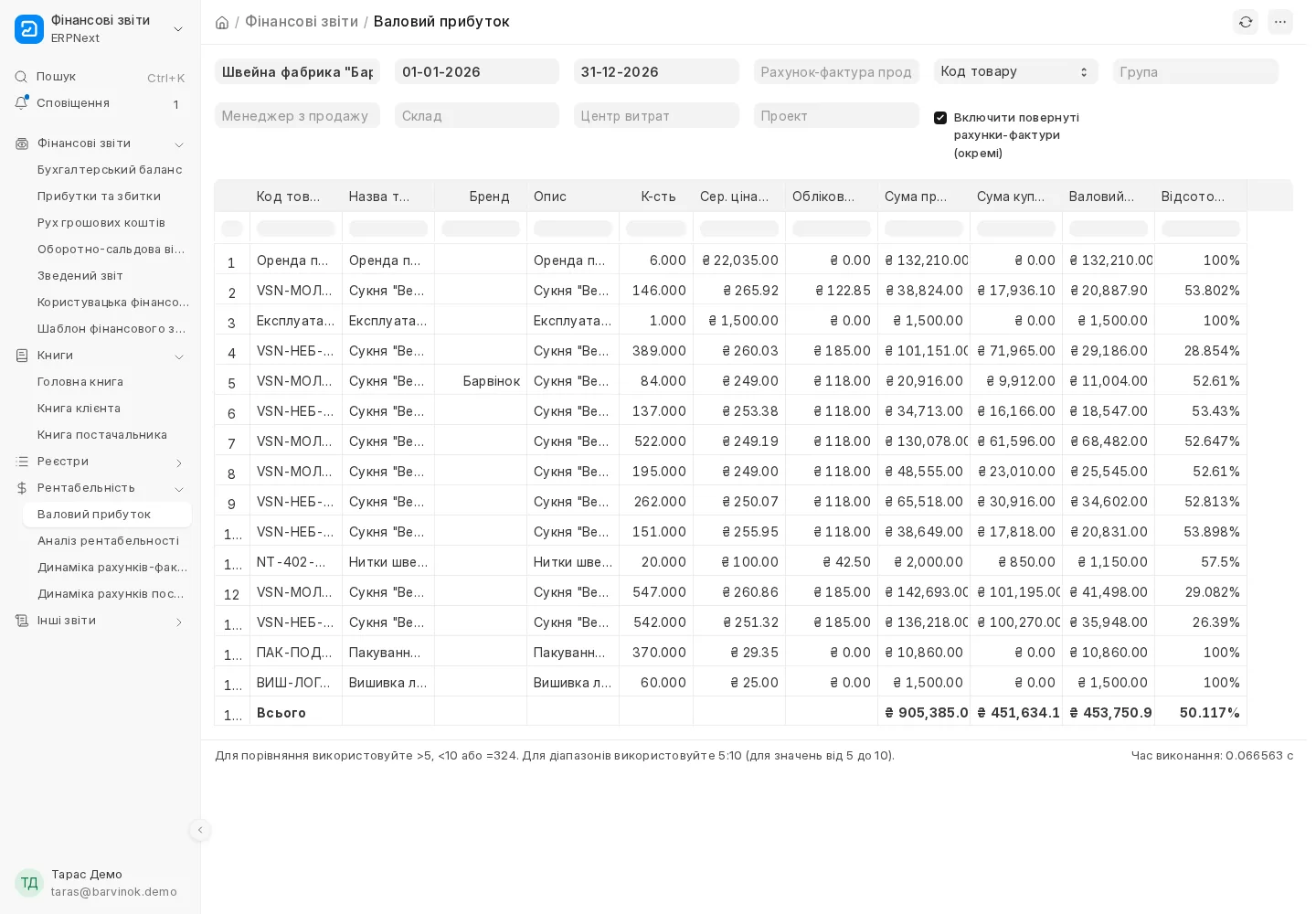This screenshot has width=1316, height=914.
Task: Toggle the Включити повернуті рахунки-фактури checkbox
Action: point(940,118)
